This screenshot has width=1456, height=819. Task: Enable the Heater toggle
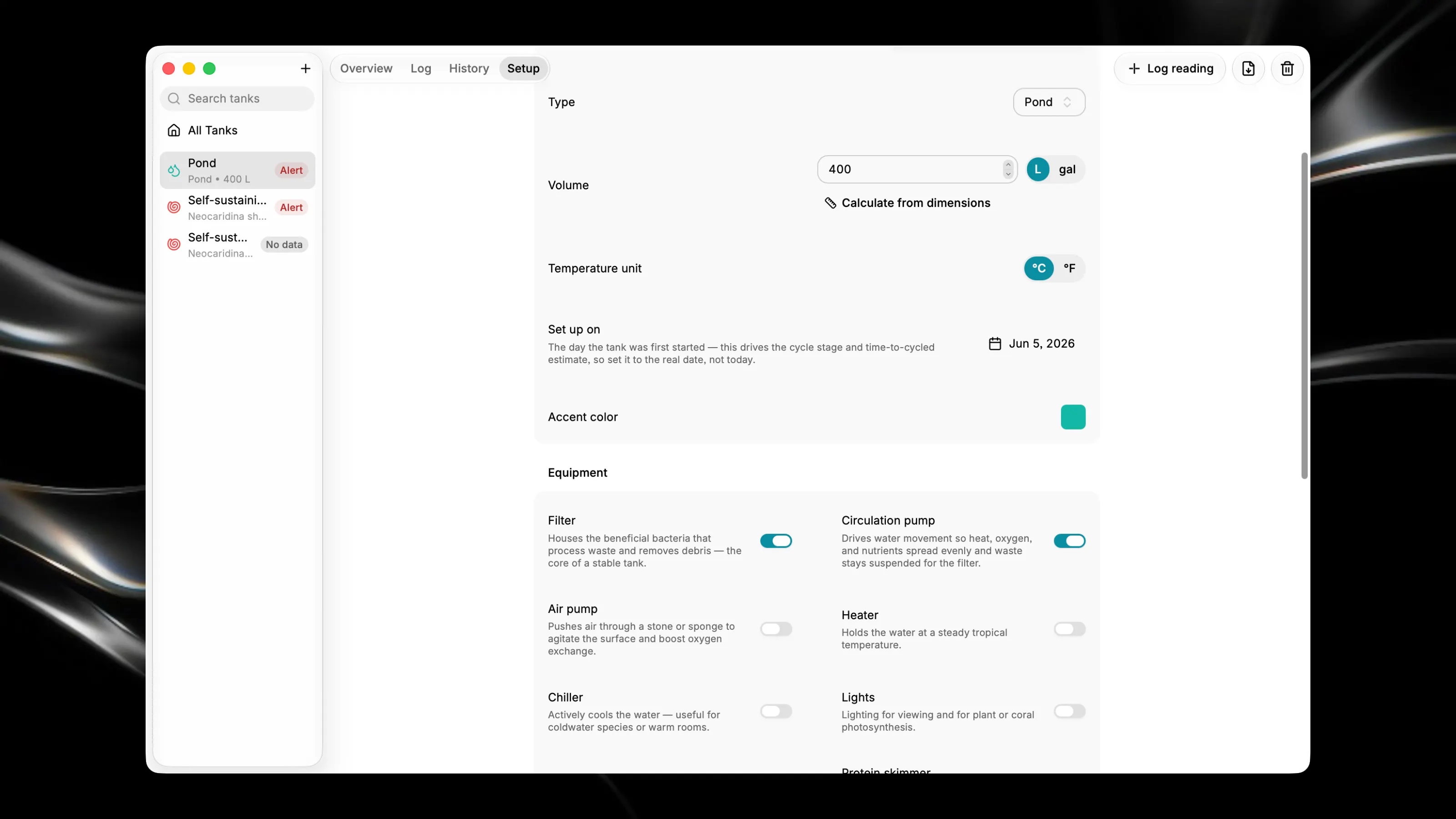[x=1069, y=629]
